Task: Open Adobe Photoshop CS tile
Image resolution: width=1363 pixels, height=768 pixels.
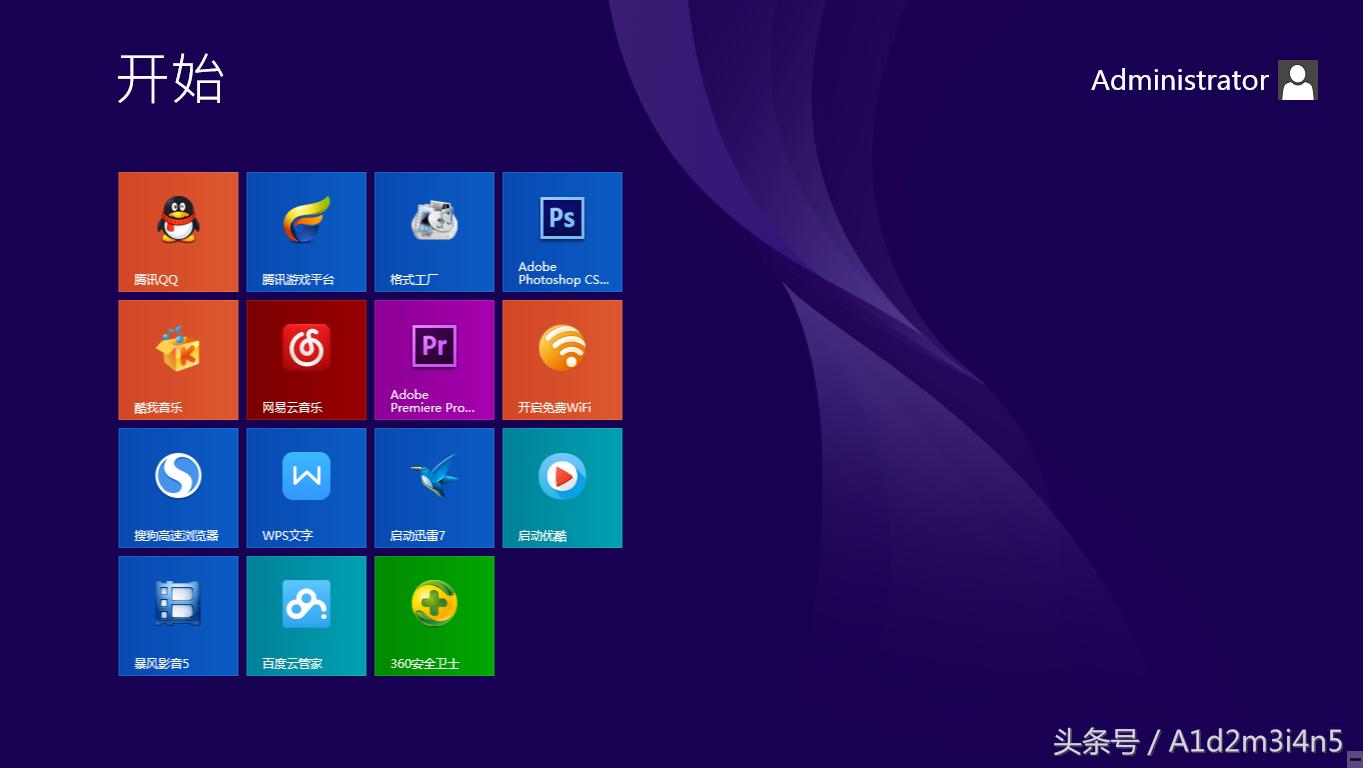Action: tap(562, 231)
